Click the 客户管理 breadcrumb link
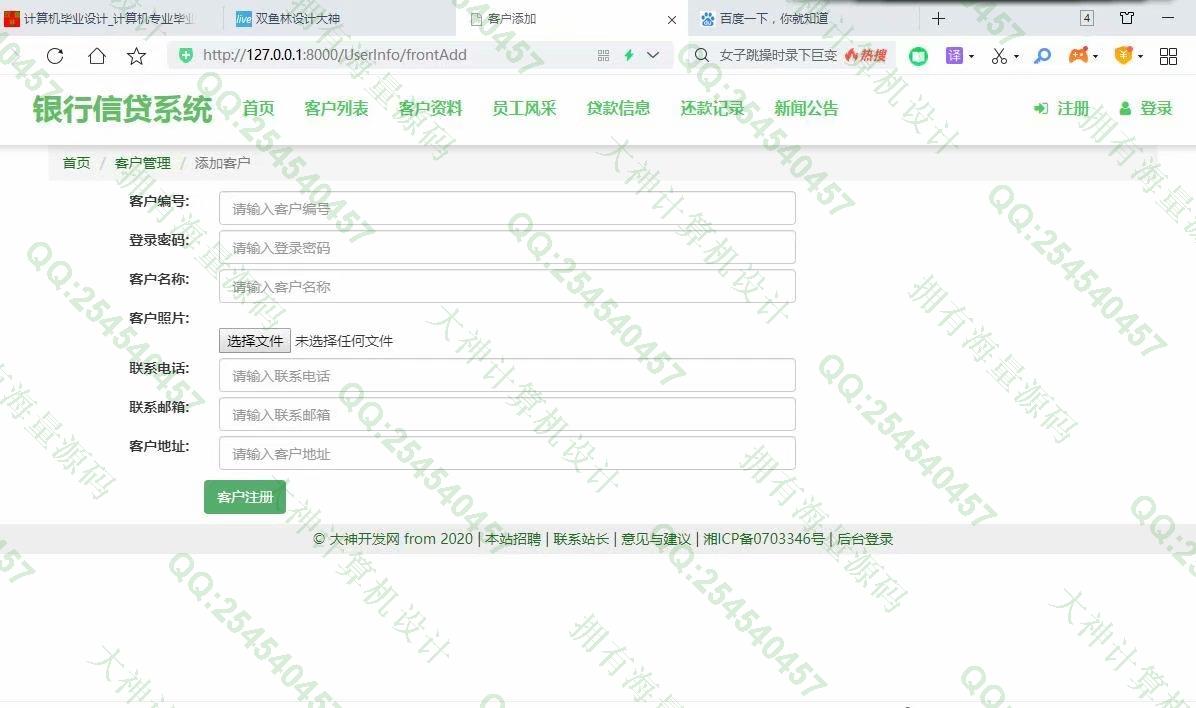Image resolution: width=1196 pixels, height=708 pixels. pos(143,163)
